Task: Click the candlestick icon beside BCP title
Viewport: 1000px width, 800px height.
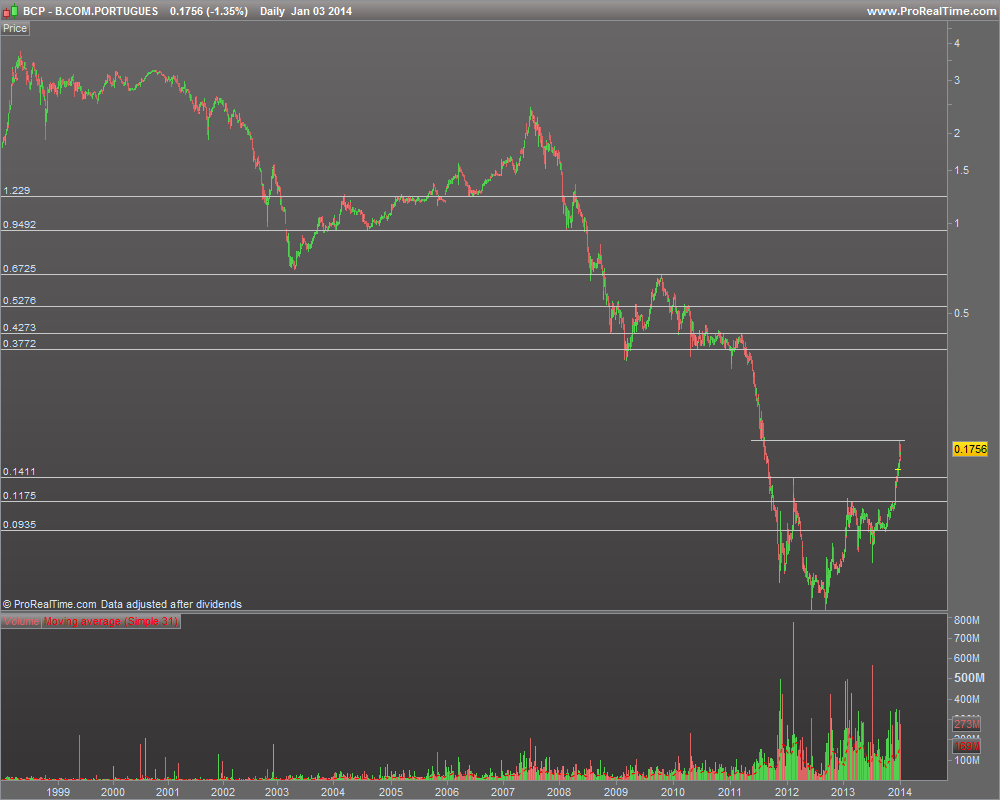Action: pyautogui.click(x=11, y=11)
